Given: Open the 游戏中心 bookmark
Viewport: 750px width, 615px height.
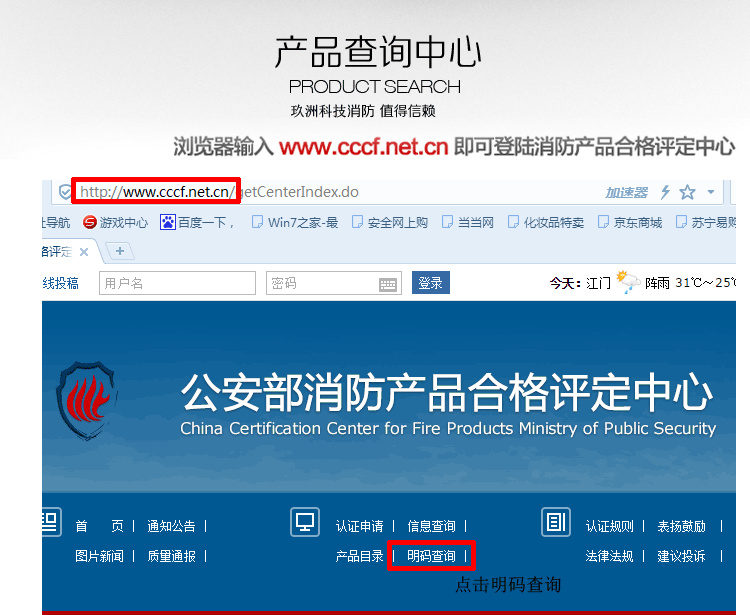Looking at the screenshot, I should pyautogui.click(x=115, y=222).
